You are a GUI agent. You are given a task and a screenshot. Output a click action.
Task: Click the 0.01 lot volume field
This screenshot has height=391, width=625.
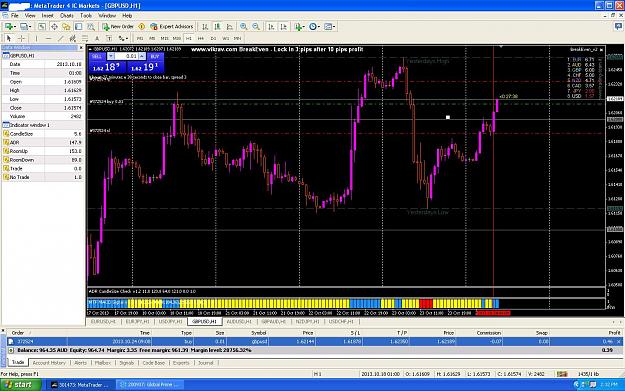[126, 57]
